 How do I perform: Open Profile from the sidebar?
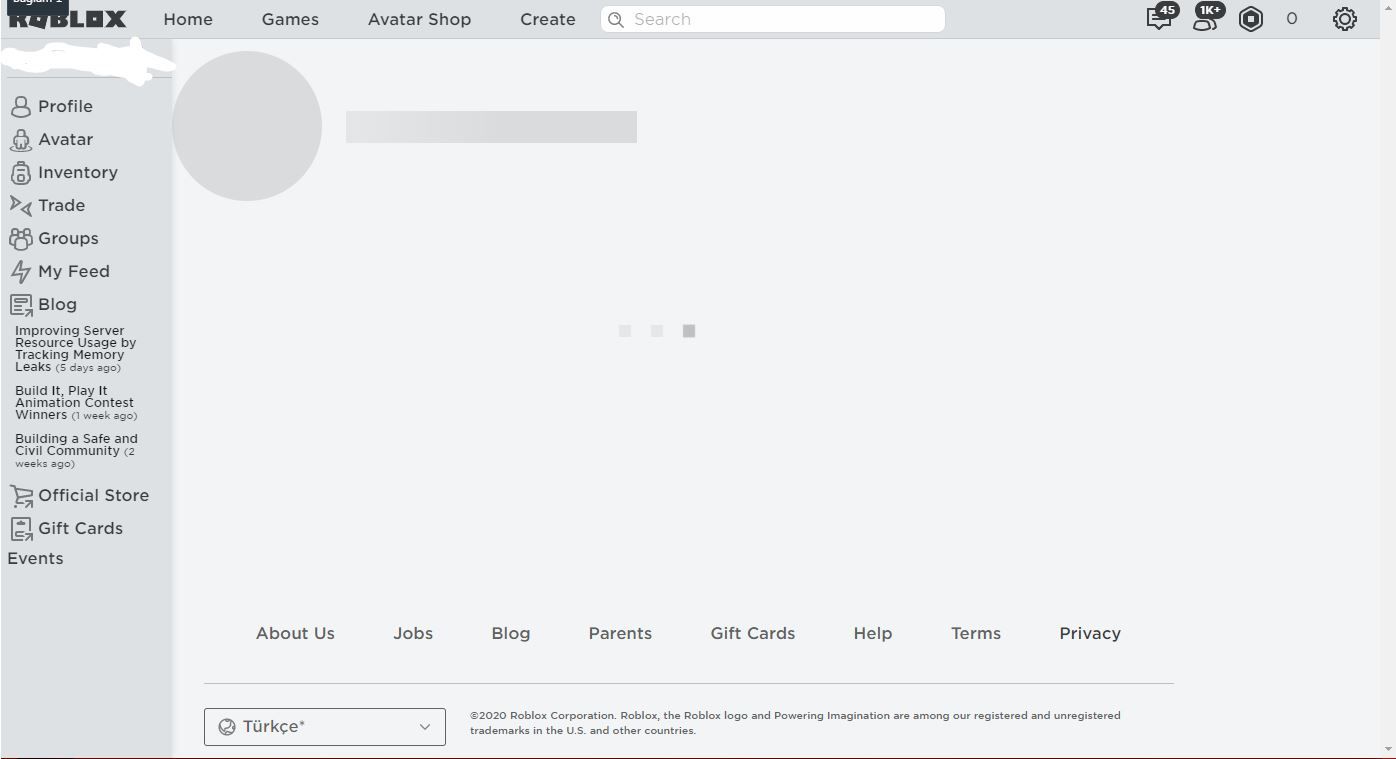65,106
